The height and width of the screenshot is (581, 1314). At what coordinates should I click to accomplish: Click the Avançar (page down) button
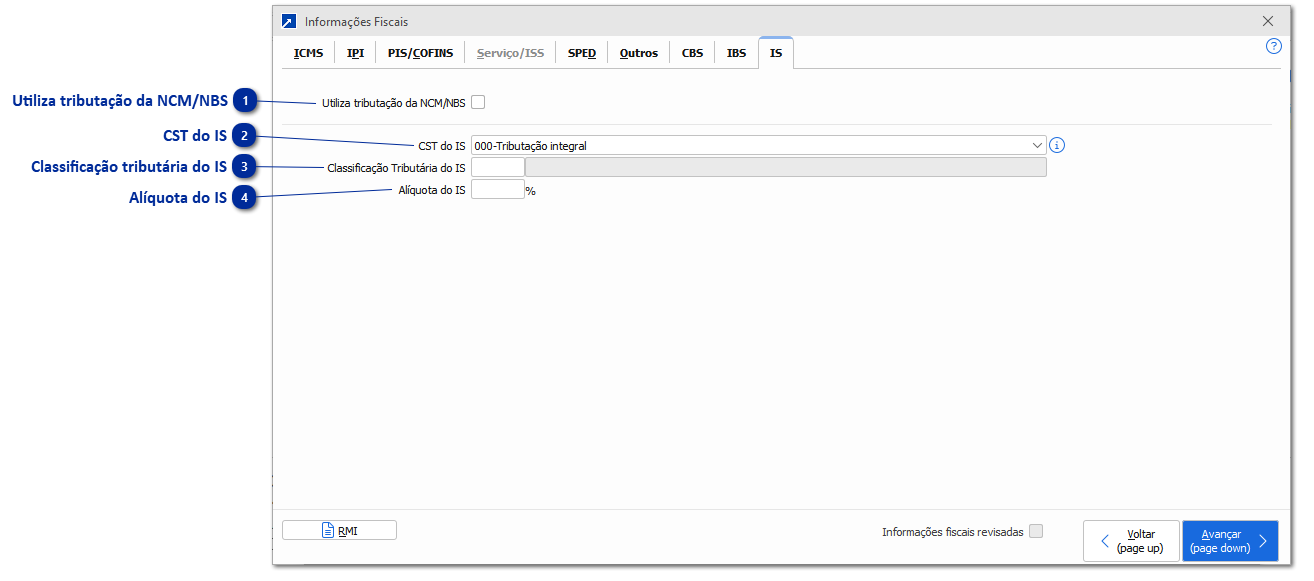click(x=1230, y=541)
